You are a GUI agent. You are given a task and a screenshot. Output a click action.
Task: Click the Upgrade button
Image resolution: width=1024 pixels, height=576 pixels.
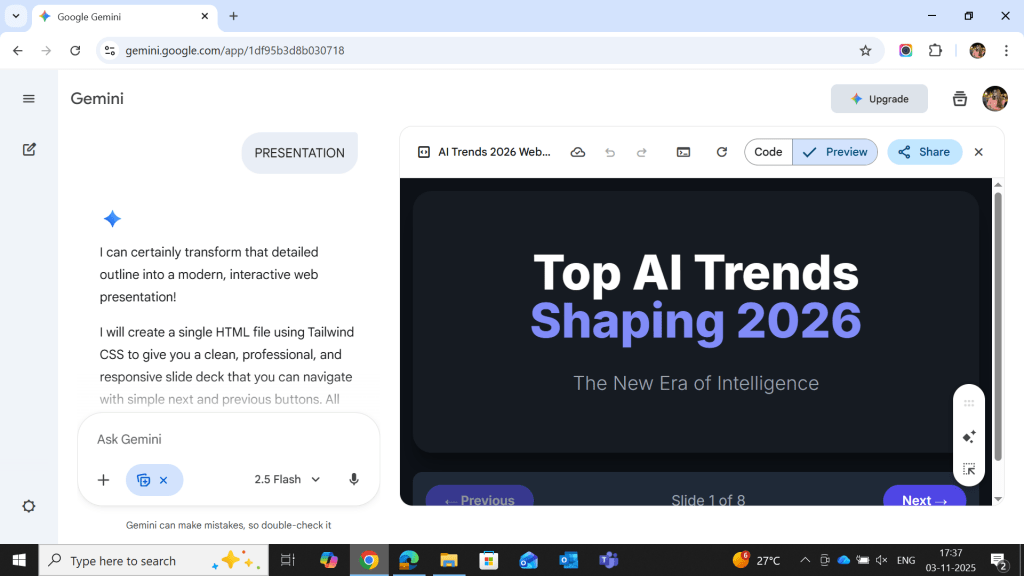879,99
